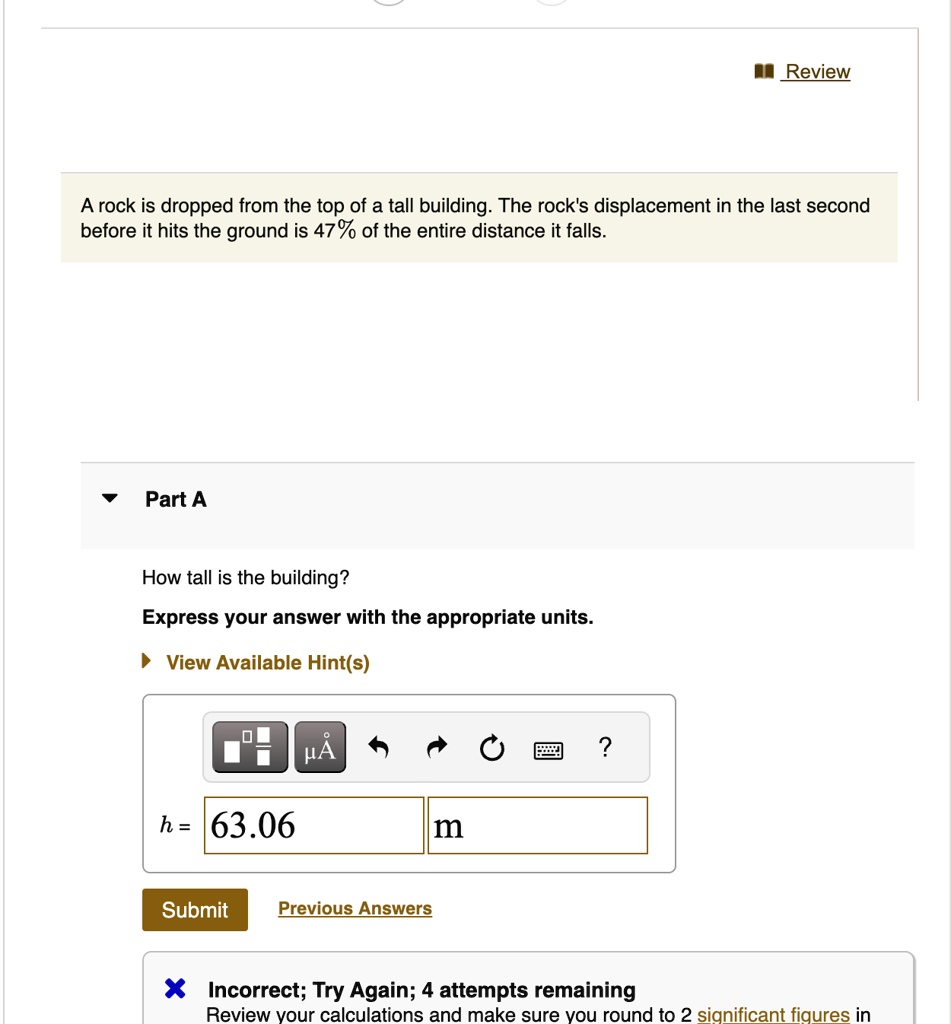
Task: Collapse the Part A section
Action: 110,498
